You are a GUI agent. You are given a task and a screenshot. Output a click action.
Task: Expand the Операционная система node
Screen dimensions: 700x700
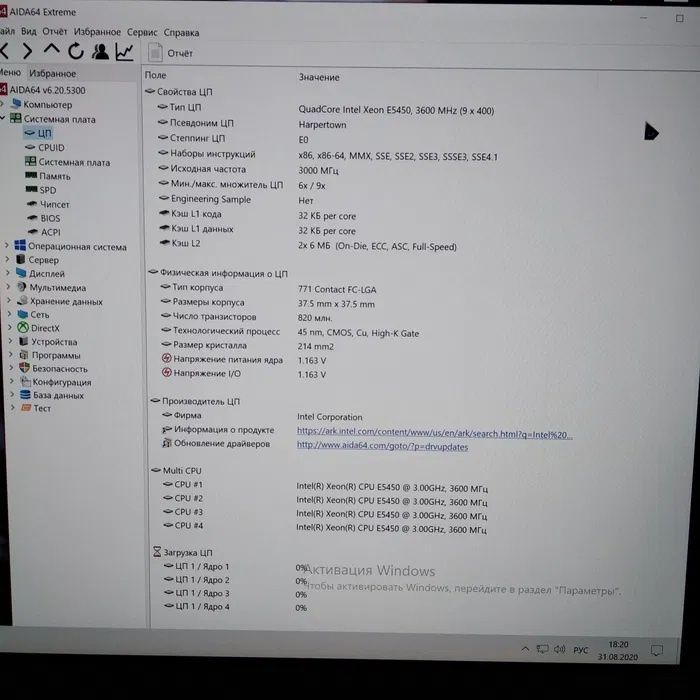(x=7, y=245)
